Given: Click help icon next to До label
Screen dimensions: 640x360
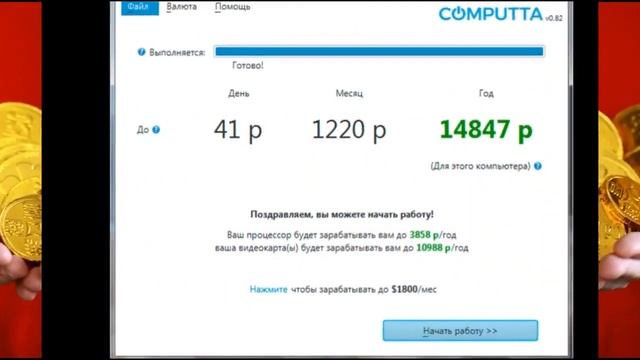Looking at the screenshot, I should (156, 130).
